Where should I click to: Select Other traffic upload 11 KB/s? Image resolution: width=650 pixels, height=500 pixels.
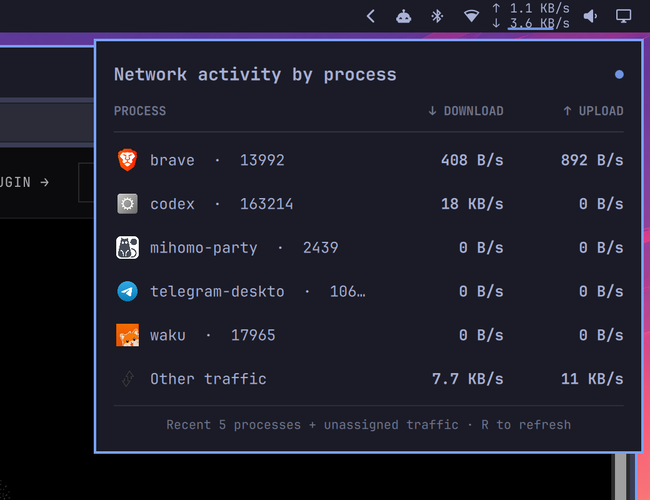tap(592, 379)
